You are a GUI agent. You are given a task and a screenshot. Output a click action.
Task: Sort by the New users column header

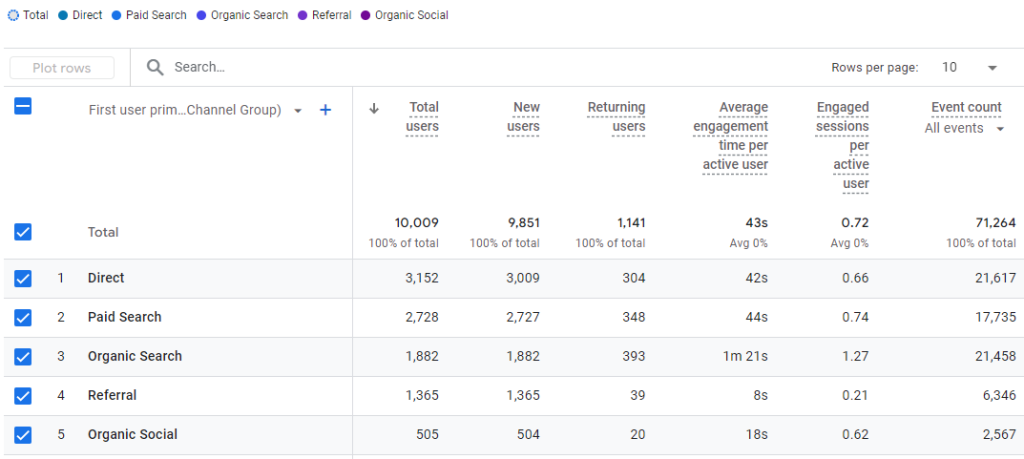tap(523, 117)
